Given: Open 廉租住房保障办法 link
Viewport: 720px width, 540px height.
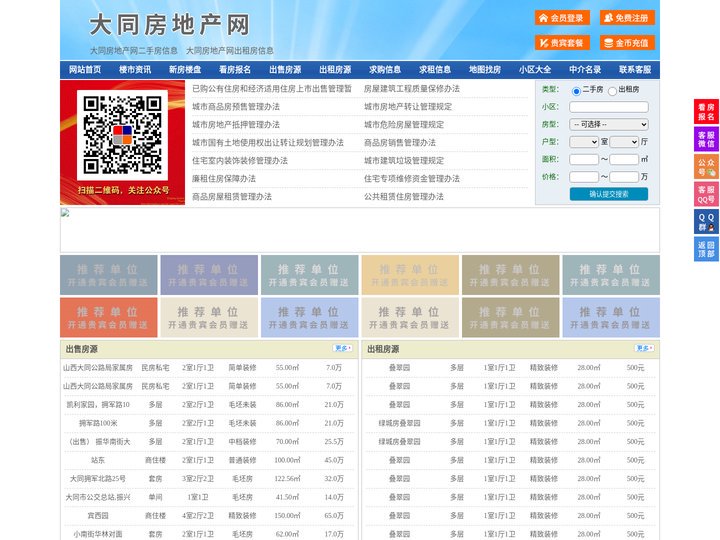Looking at the screenshot, I should 224,179.
